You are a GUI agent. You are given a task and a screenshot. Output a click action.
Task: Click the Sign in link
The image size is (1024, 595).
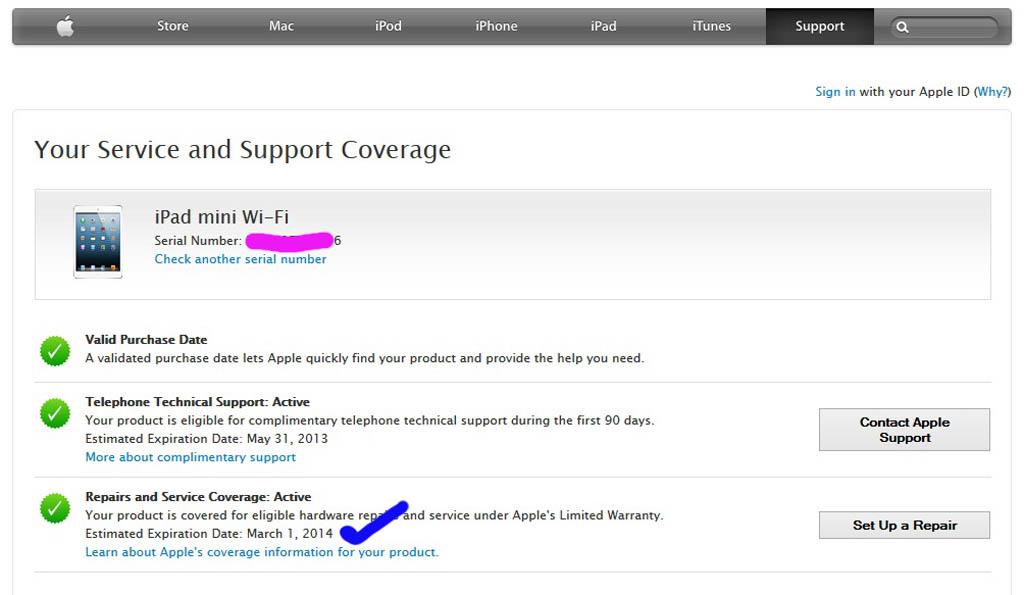tap(835, 91)
